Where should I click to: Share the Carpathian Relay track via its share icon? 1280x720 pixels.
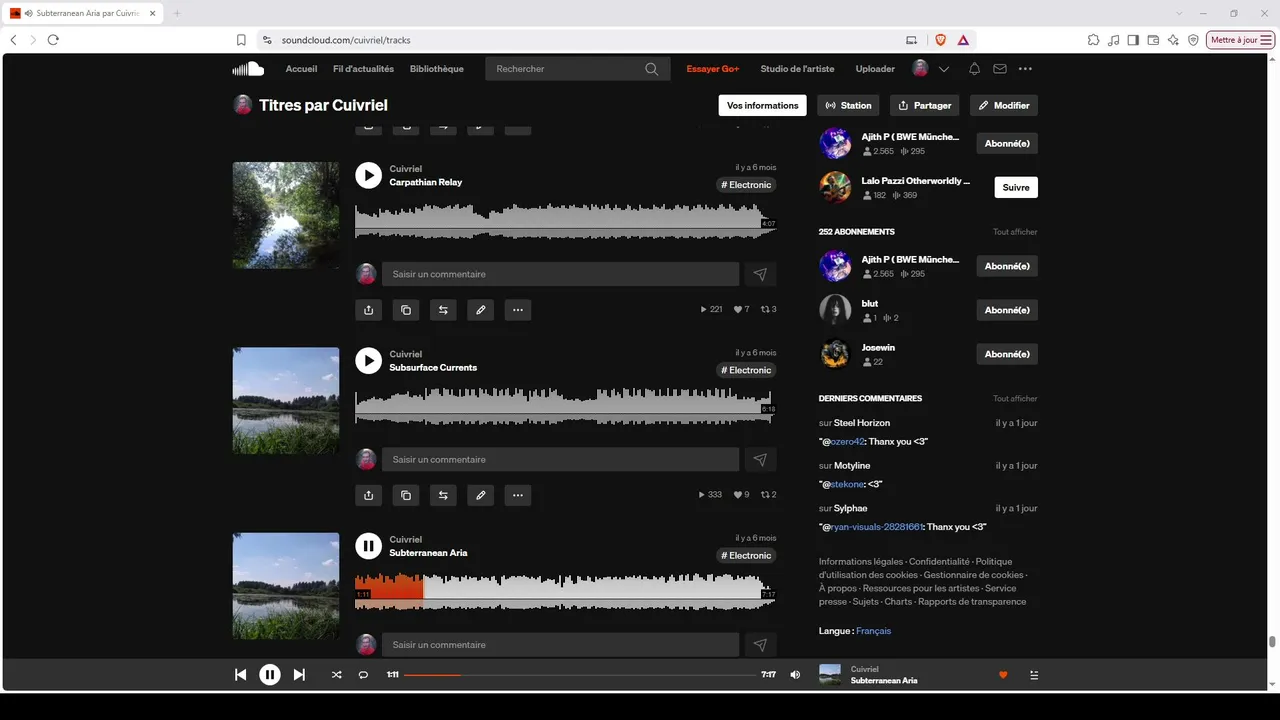click(369, 310)
